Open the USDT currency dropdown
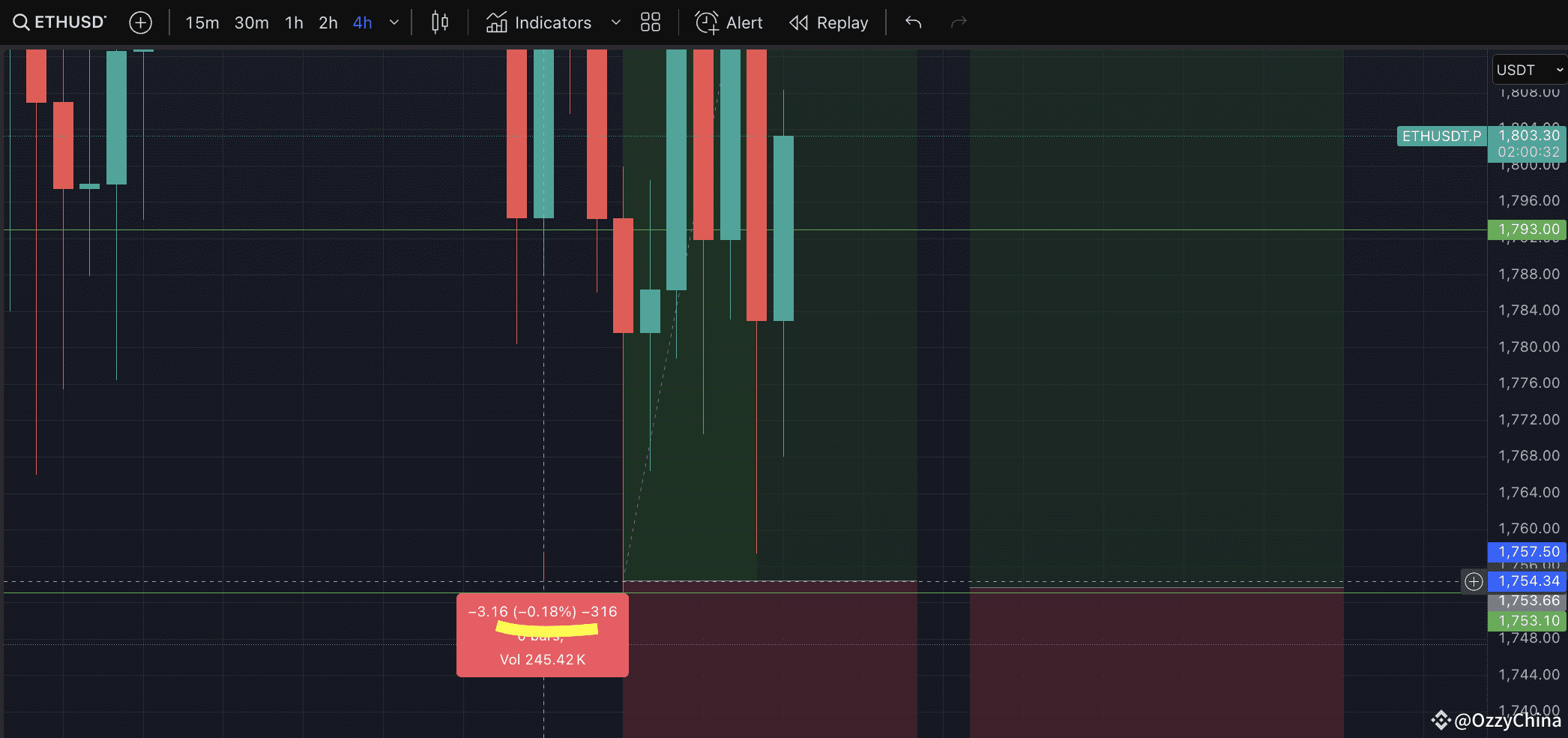Viewport: 1568px width, 738px height. 1530,70
